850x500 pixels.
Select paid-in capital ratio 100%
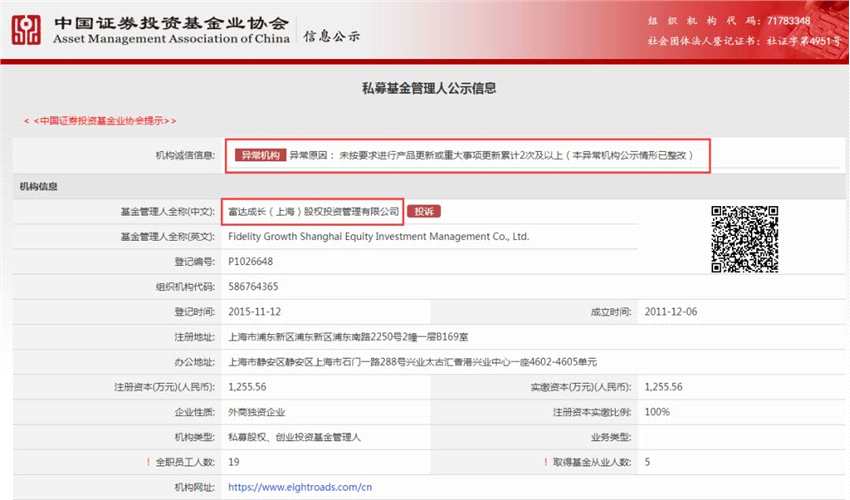point(657,412)
